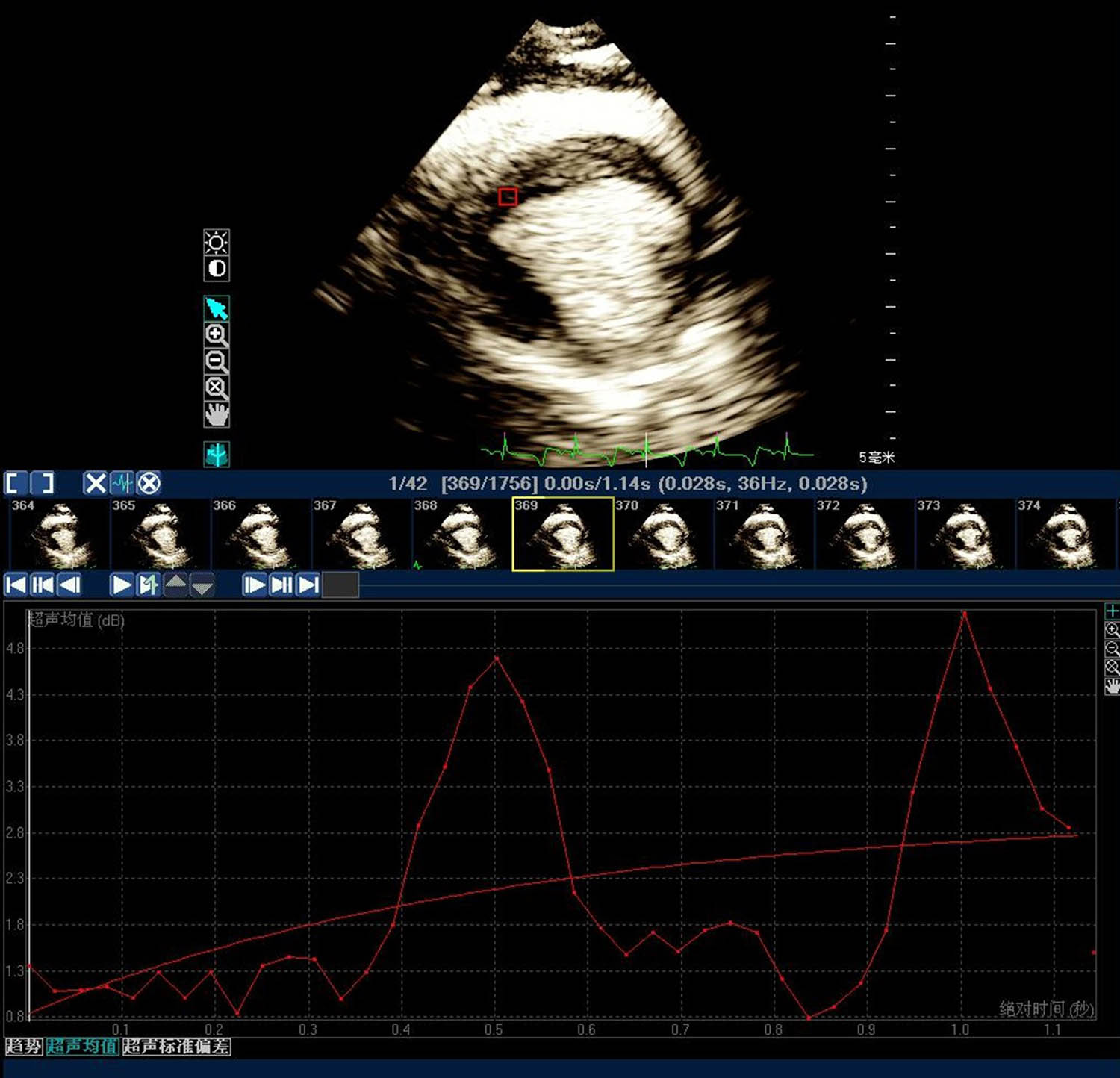Click the zoom in magnifier beside the ultrasound image
The image size is (1120, 1078).
(x=217, y=334)
